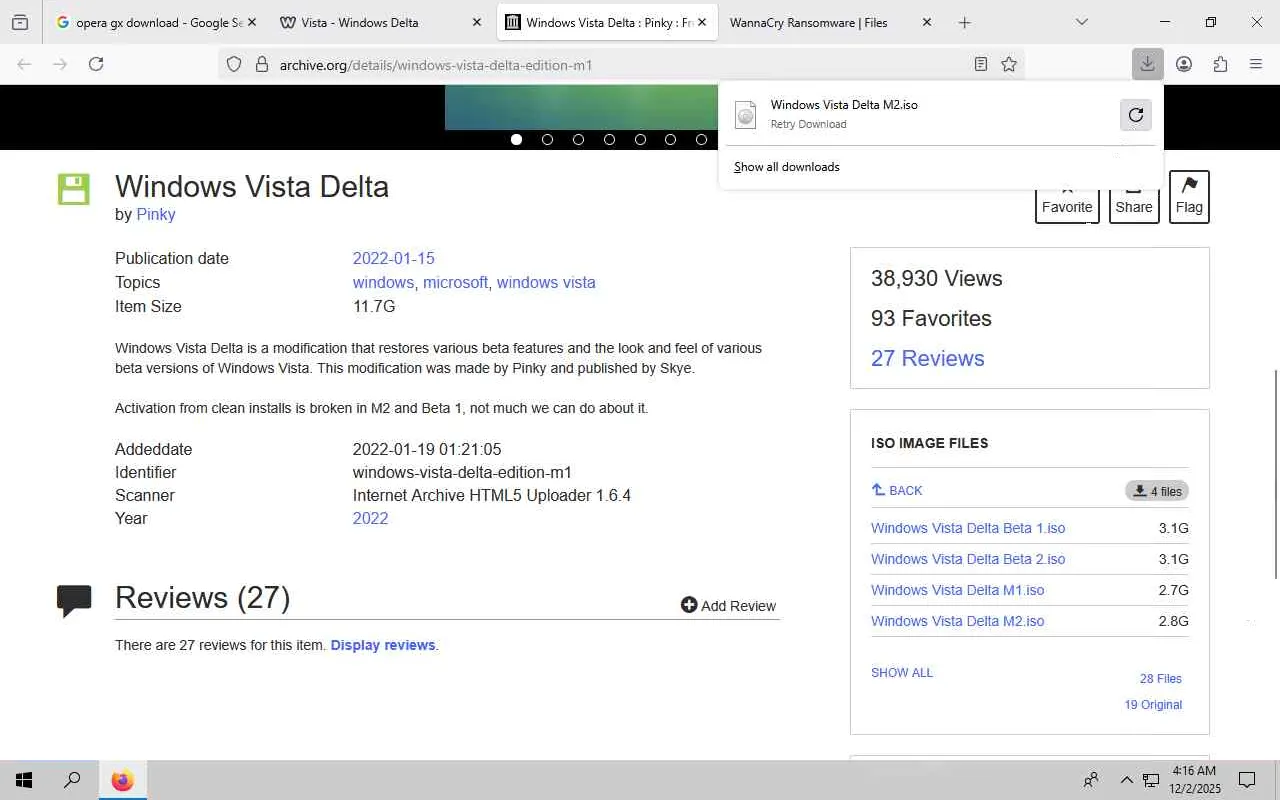
Task: Open the People icon in the taskbar
Action: pos(1091,780)
